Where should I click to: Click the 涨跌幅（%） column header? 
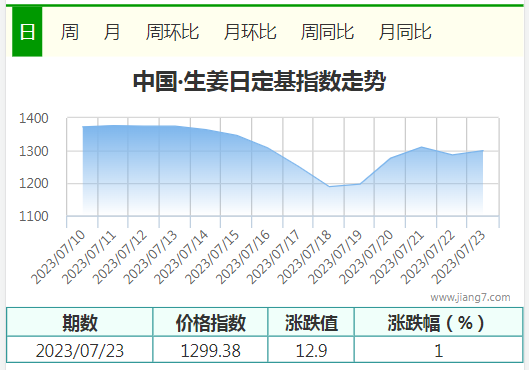tap(439, 322)
